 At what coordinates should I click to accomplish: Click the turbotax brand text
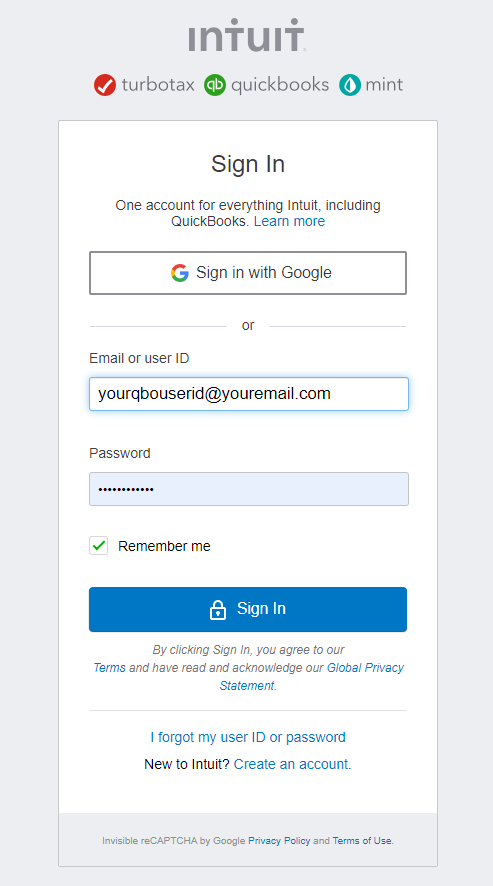coord(158,85)
